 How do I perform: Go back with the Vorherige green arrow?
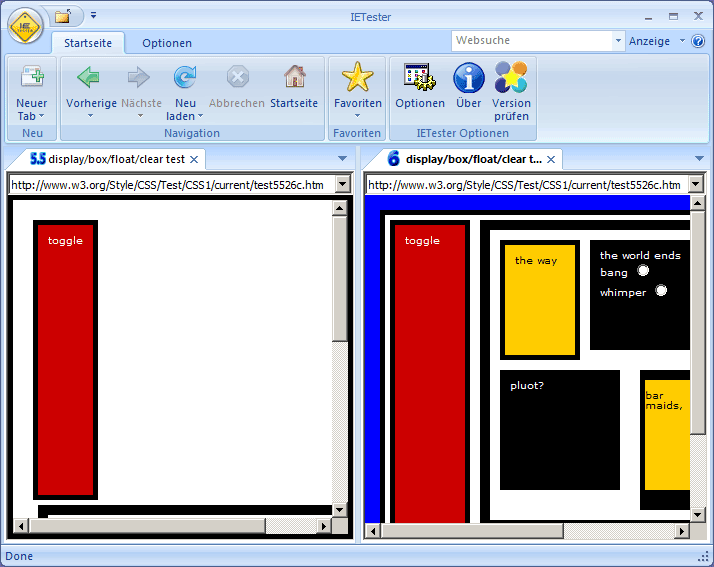coord(88,77)
